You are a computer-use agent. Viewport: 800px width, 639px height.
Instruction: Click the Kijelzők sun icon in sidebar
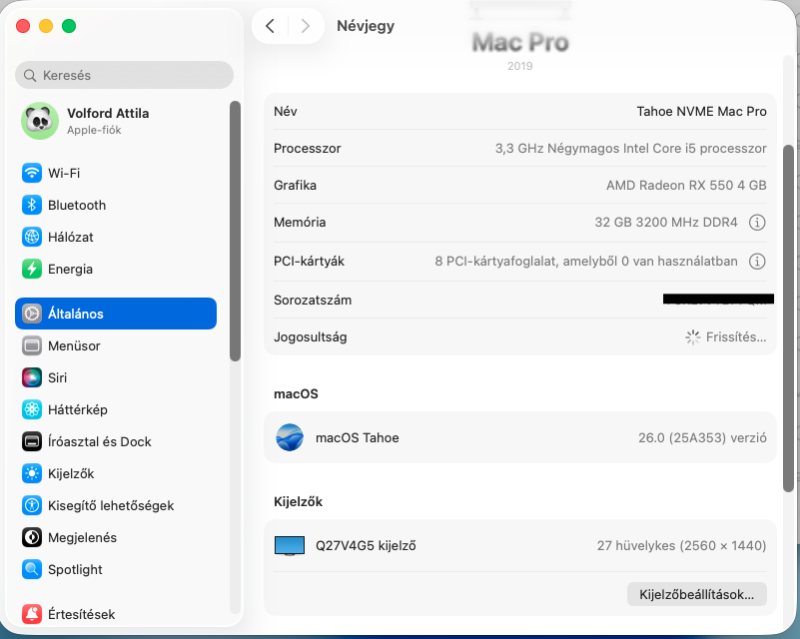pos(32,474)
